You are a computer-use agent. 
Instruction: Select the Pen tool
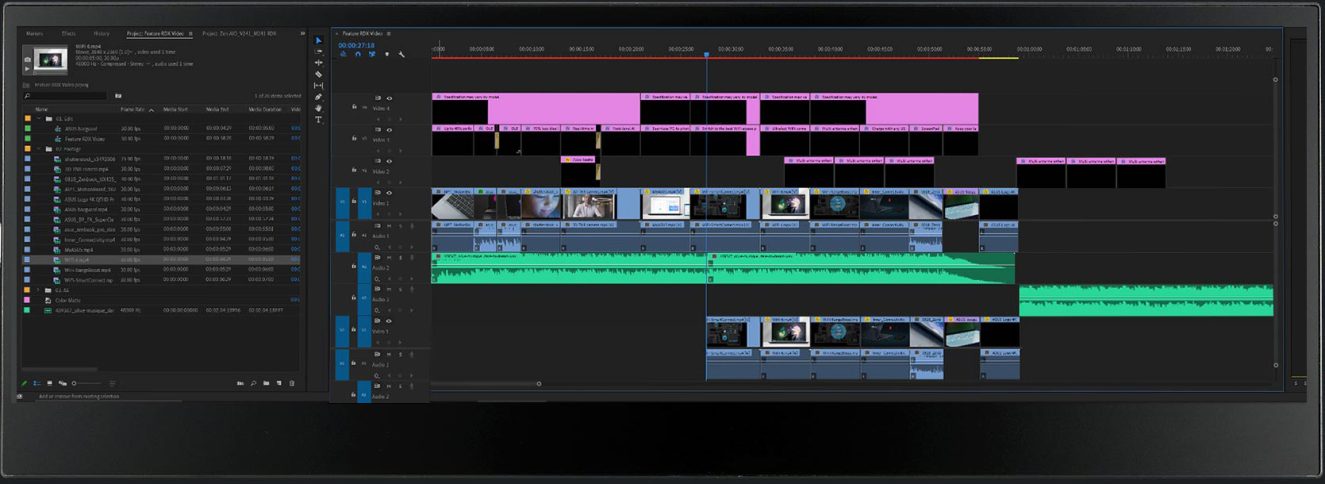[x=319, y=97]
